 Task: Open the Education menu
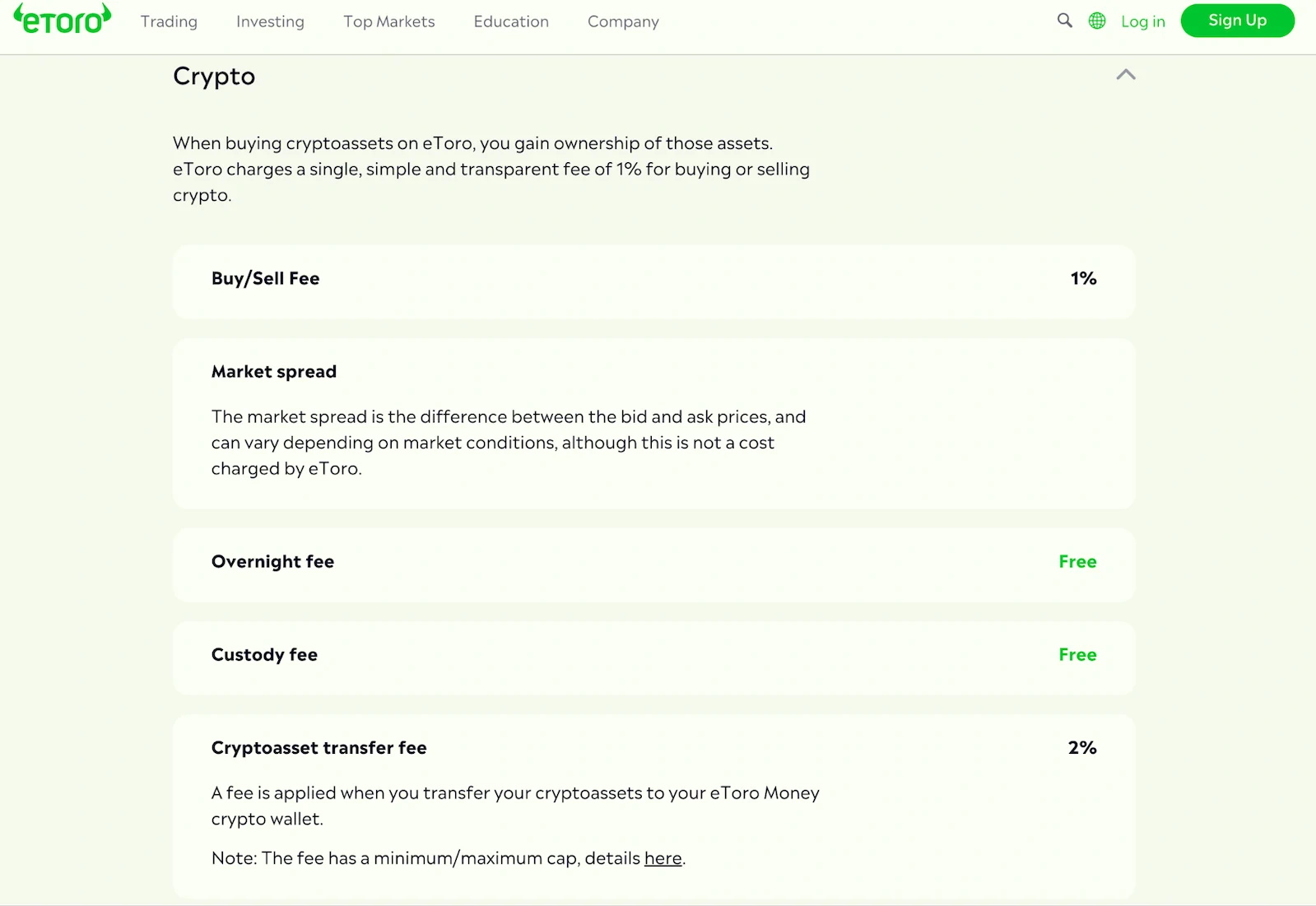click(x=511, y=21)
